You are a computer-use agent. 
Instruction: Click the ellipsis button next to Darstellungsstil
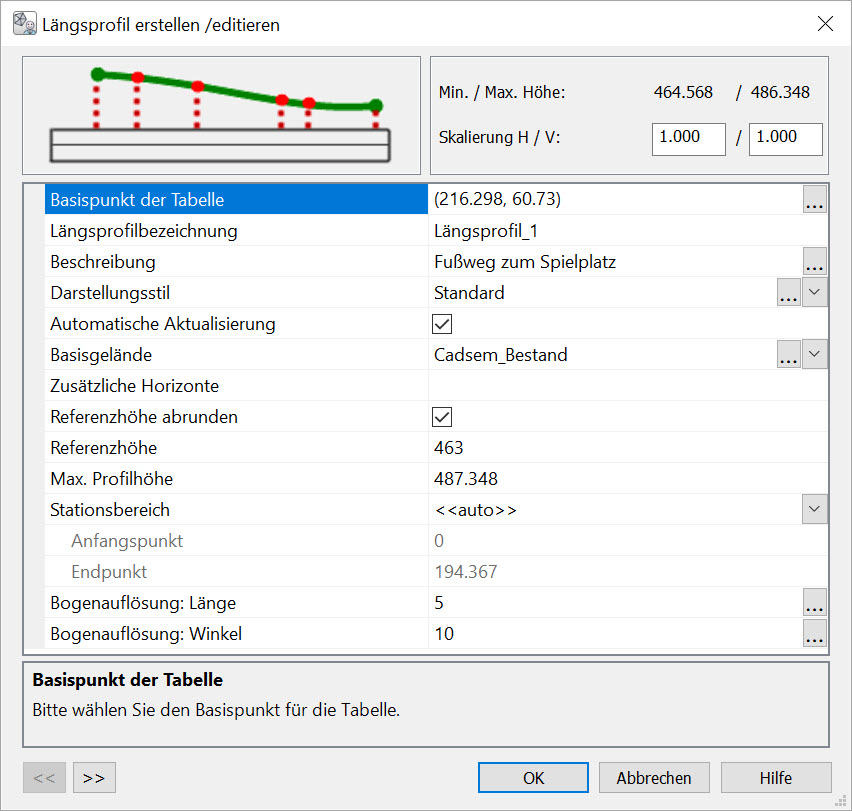[x=789, y=294]
